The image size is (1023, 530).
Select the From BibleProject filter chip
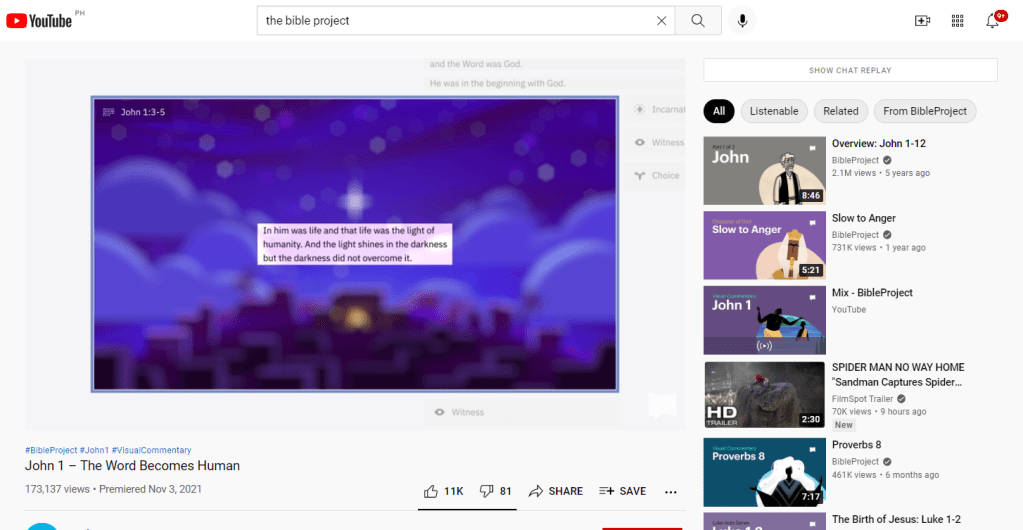pyautogui.click(x=924, y=111)
